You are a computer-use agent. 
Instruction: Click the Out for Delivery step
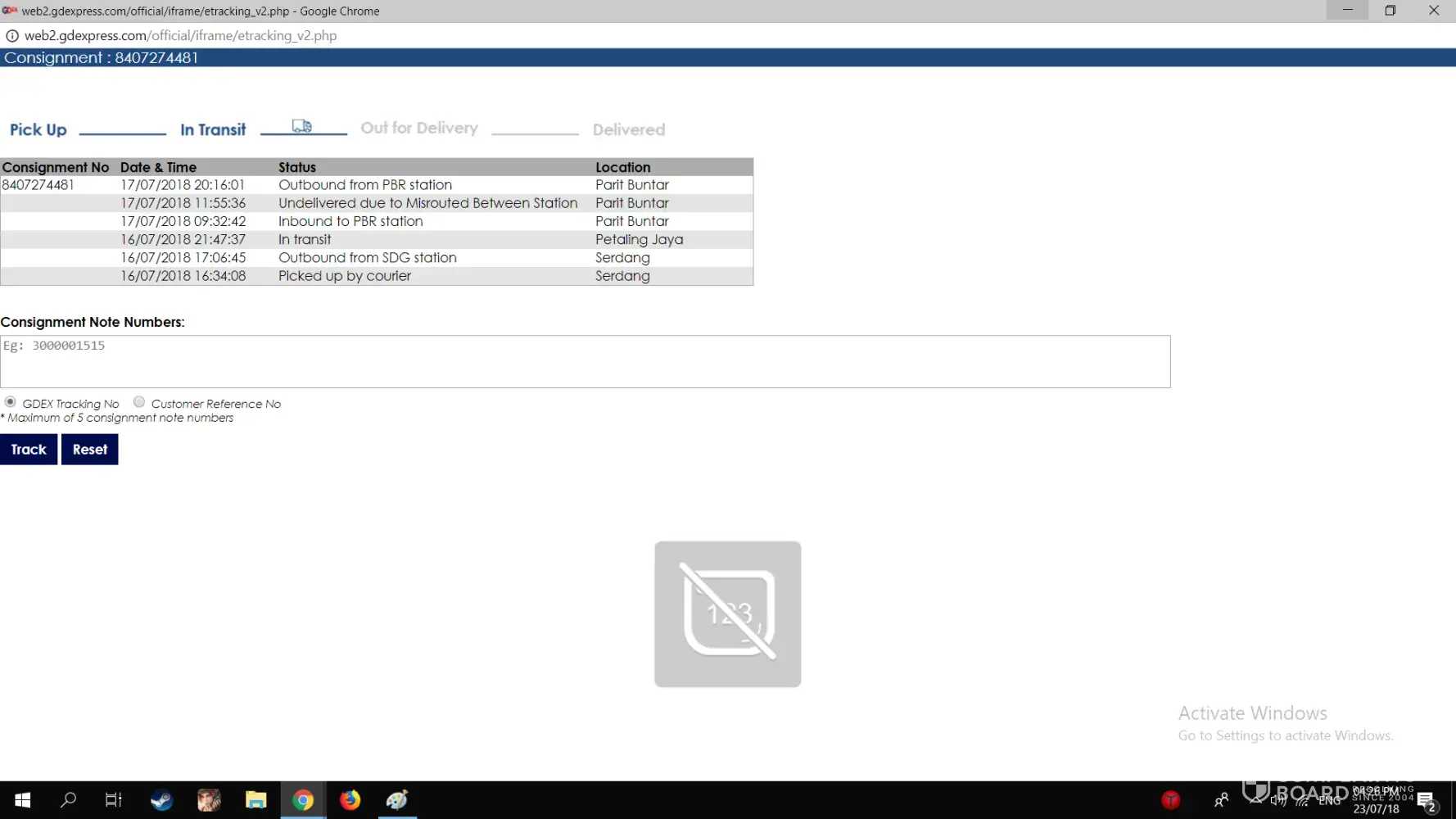pos(419,128)
